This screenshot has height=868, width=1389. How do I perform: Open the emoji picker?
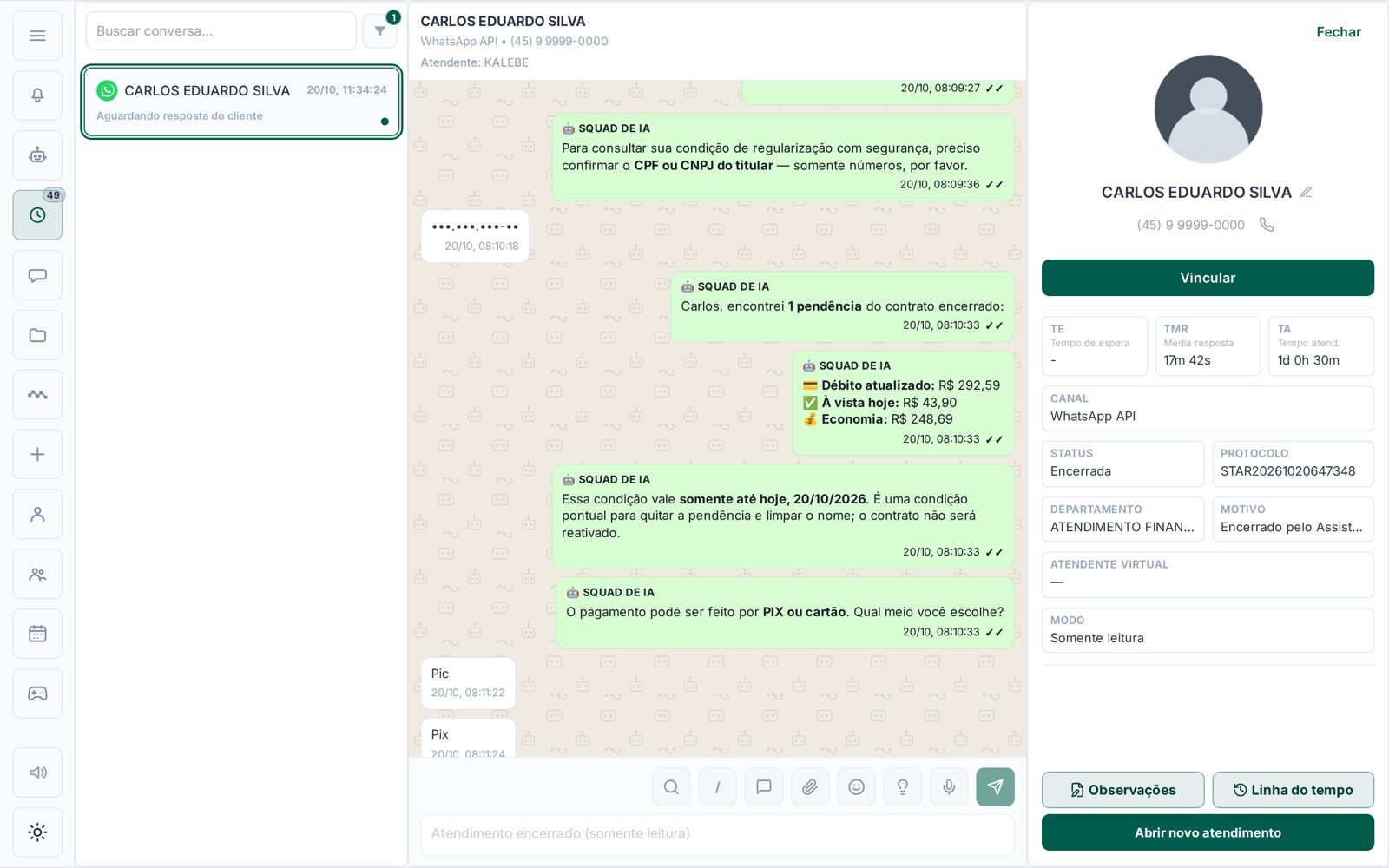[x=856, y=787]
